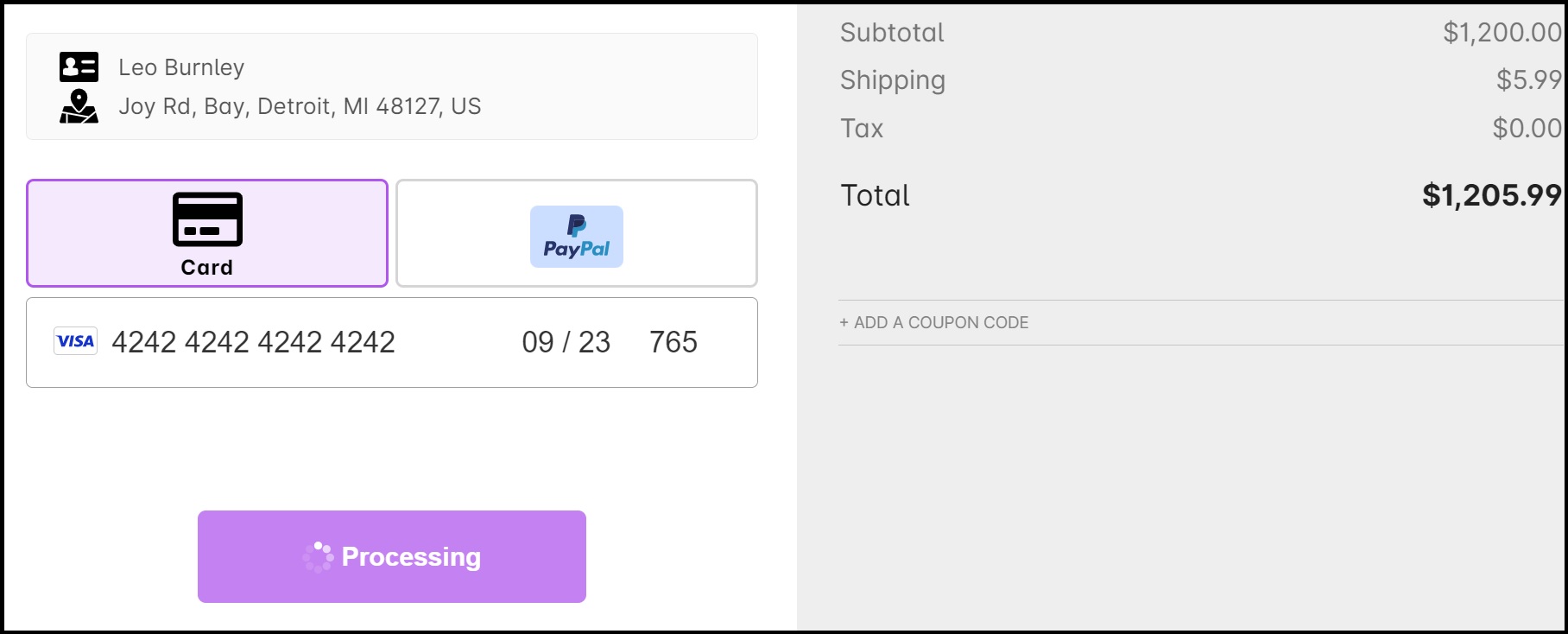Click the PayPal logo
This screenshot has height=634, width=1568.
tap(577, 237)
